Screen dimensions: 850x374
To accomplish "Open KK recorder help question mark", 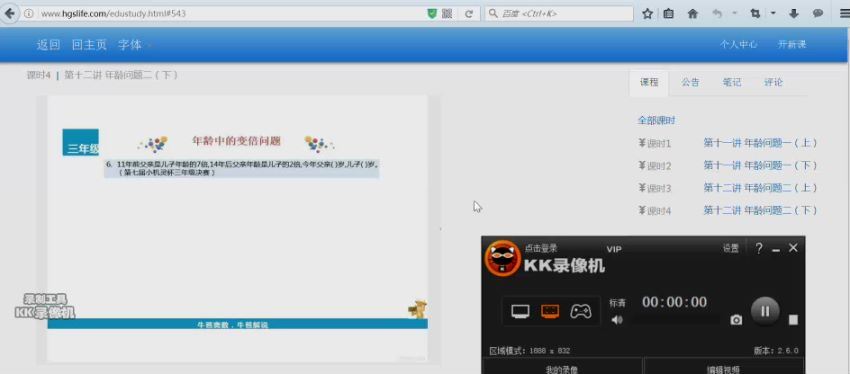I will pos(759,248).
